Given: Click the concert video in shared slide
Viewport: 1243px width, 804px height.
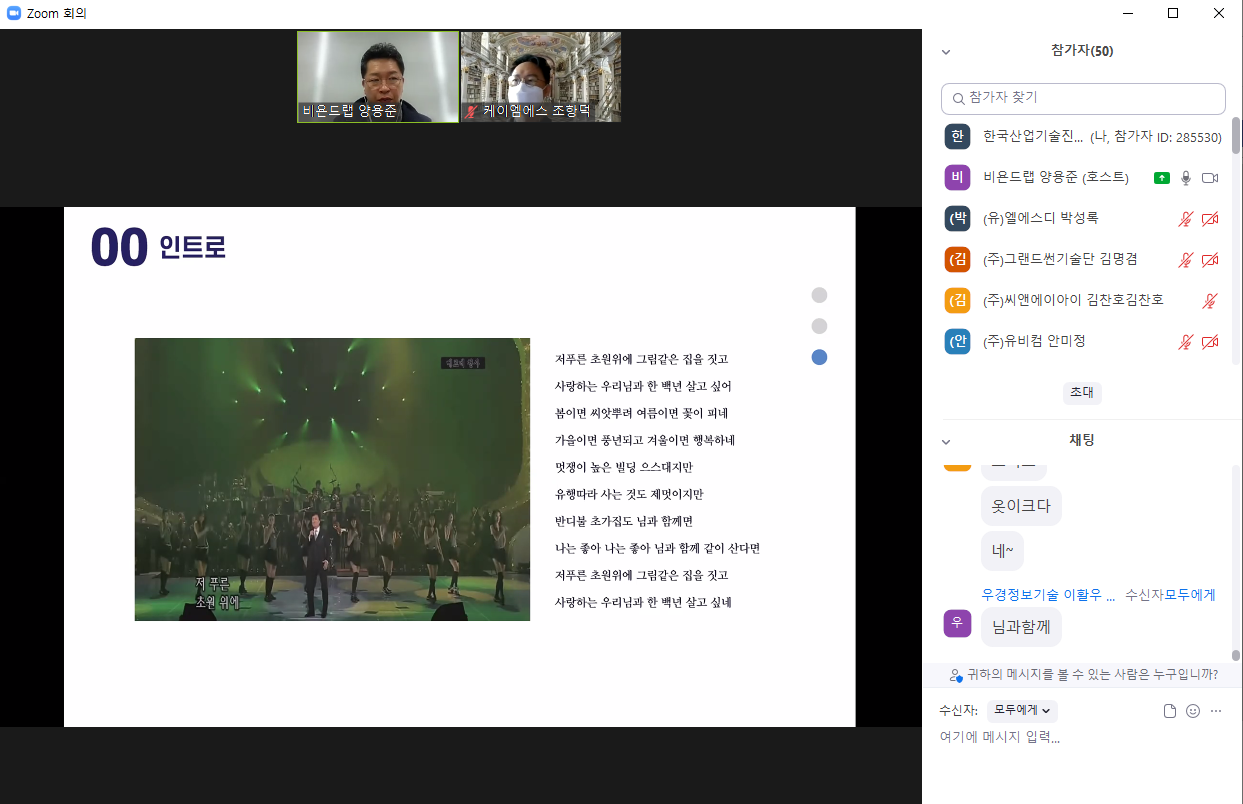Looking at the screenshot, I should pos(332,479).
